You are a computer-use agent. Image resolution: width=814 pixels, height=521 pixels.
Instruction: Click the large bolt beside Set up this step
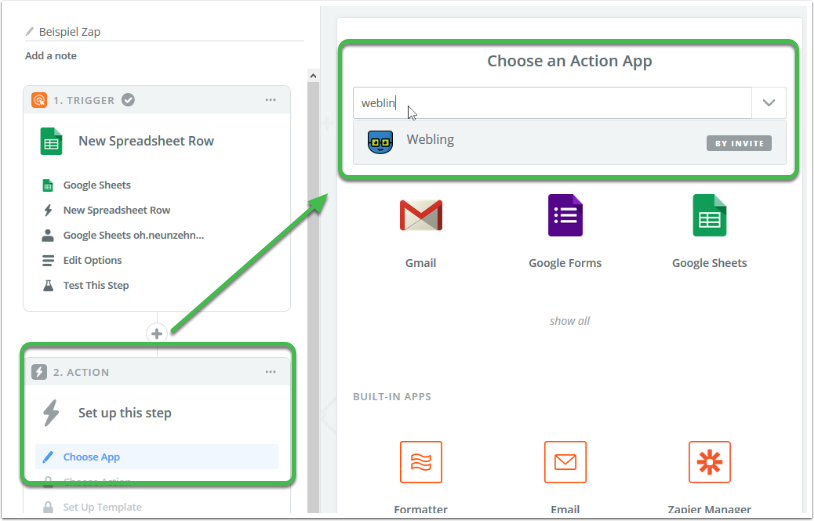click(51, 413)
